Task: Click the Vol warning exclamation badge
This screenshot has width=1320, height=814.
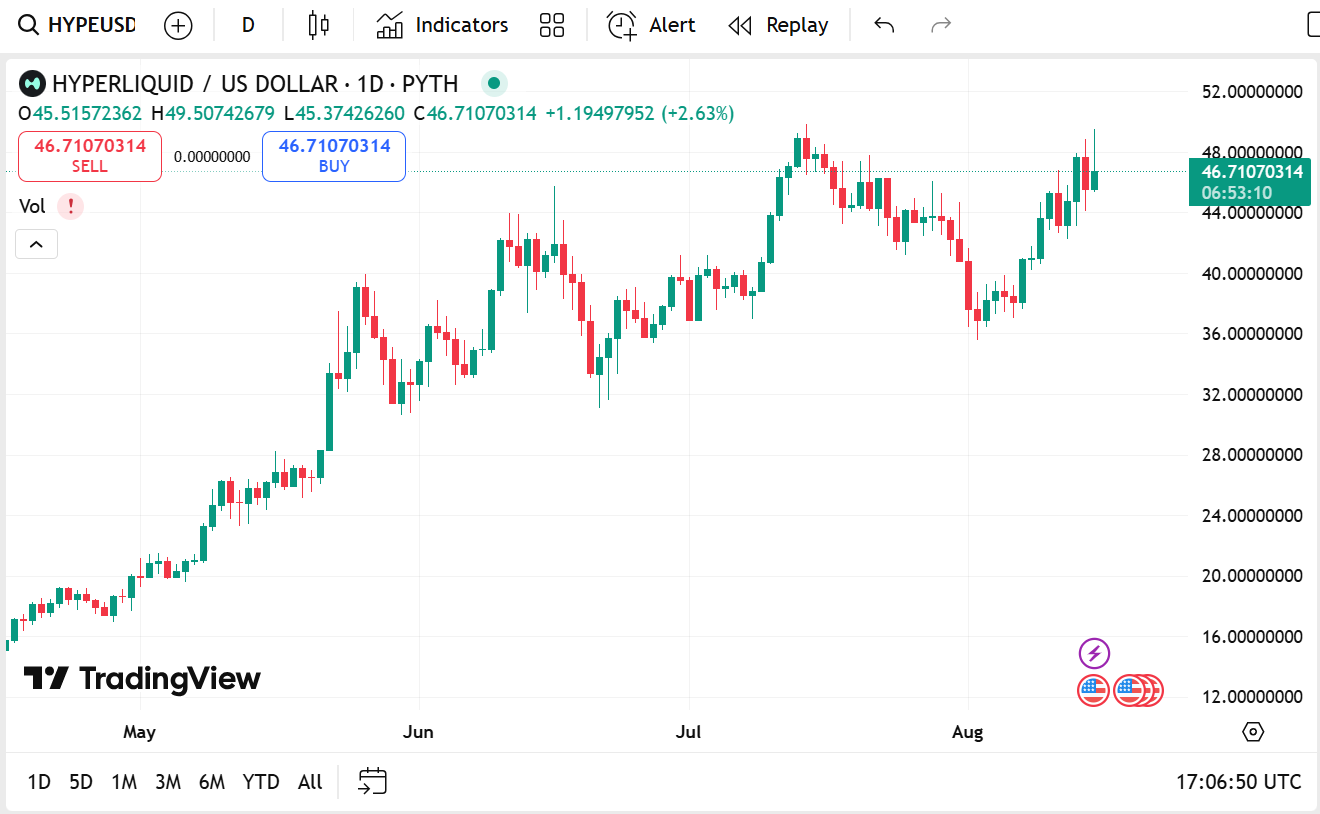Action: [x=70, y=206]
